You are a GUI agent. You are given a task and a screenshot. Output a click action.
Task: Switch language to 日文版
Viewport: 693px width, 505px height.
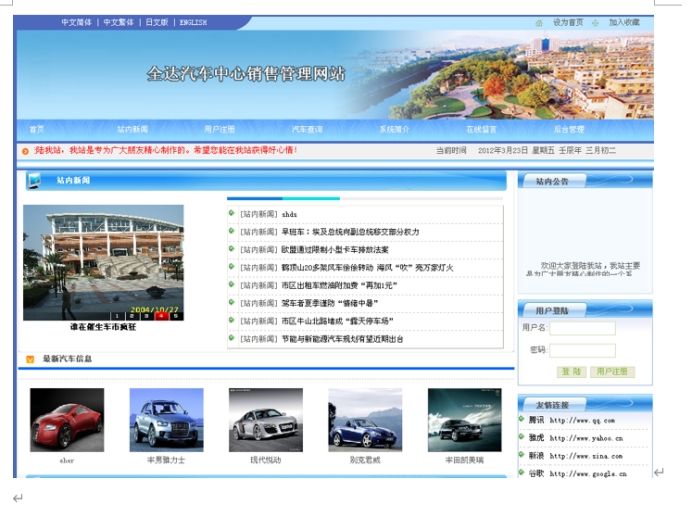point(157,22)
